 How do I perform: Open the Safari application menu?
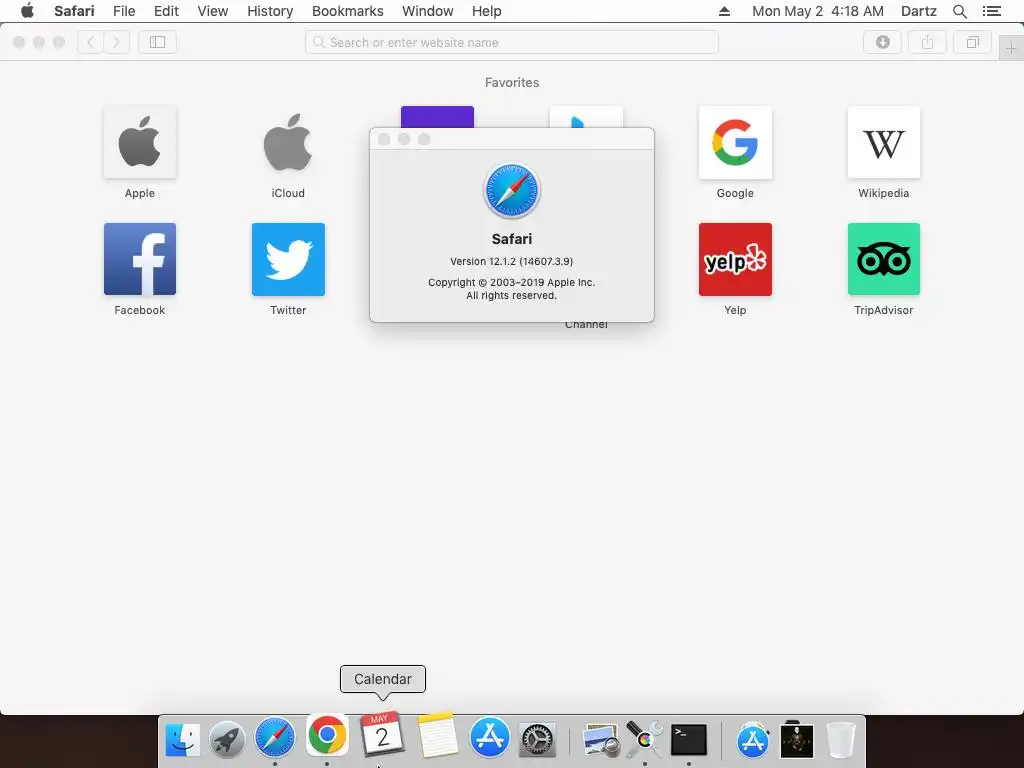(x=74, y=11)
